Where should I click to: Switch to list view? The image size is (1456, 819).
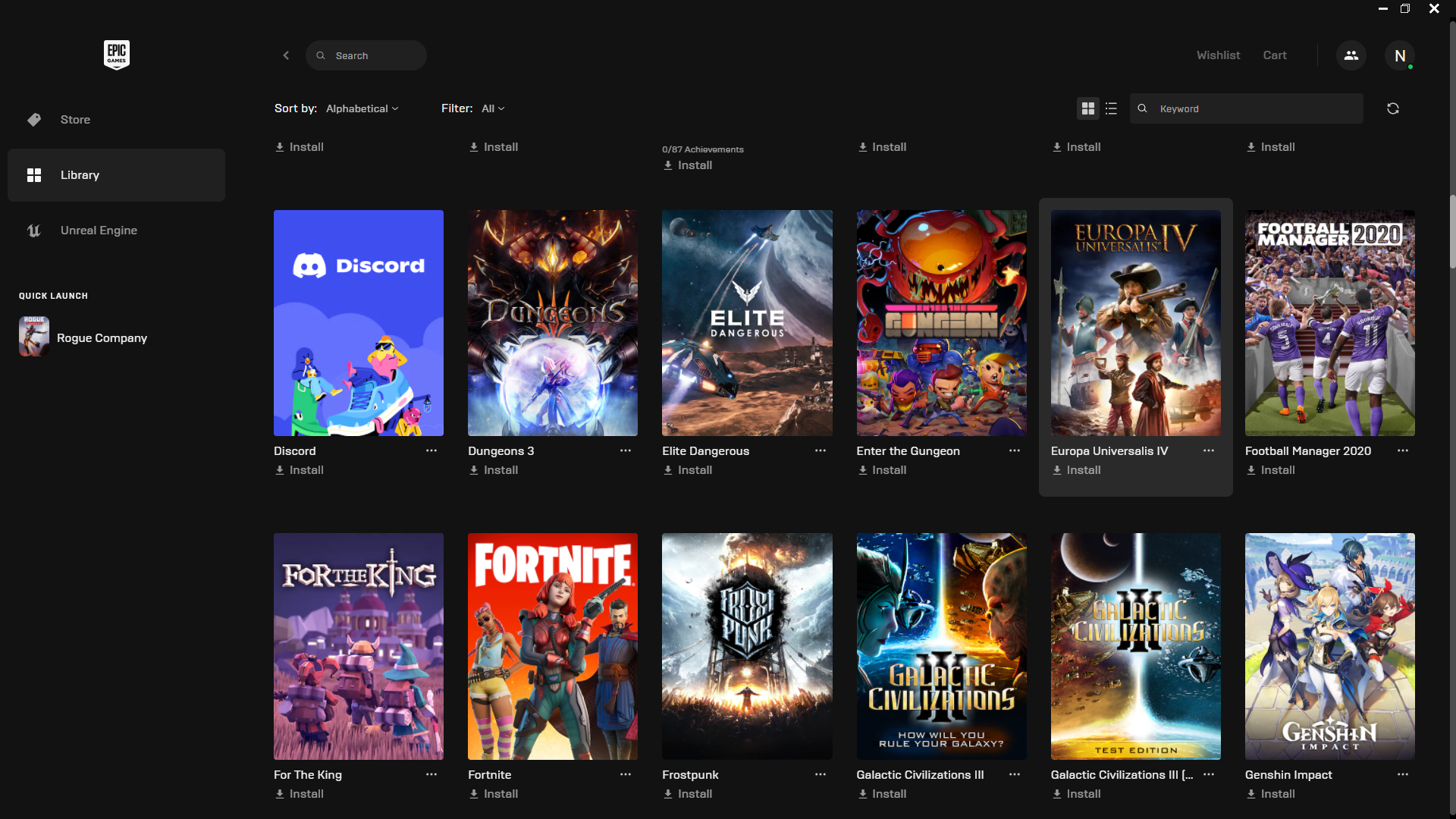pyautogui.click(x=1111, y=108)
